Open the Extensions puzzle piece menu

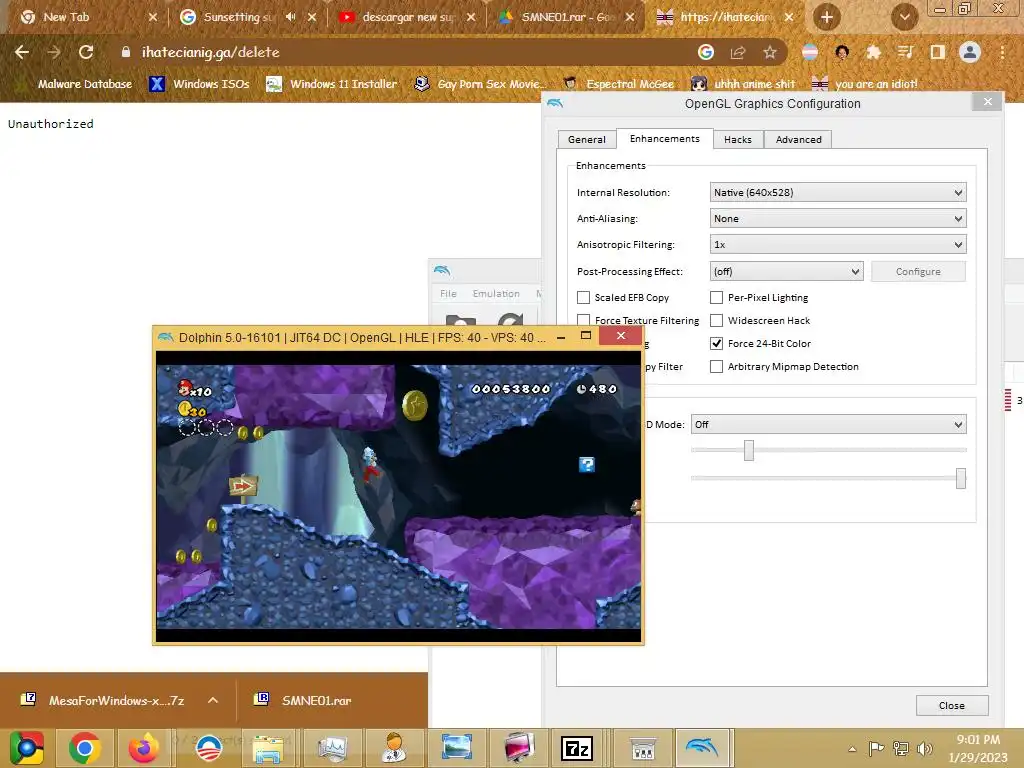click(x=873, y=52)
